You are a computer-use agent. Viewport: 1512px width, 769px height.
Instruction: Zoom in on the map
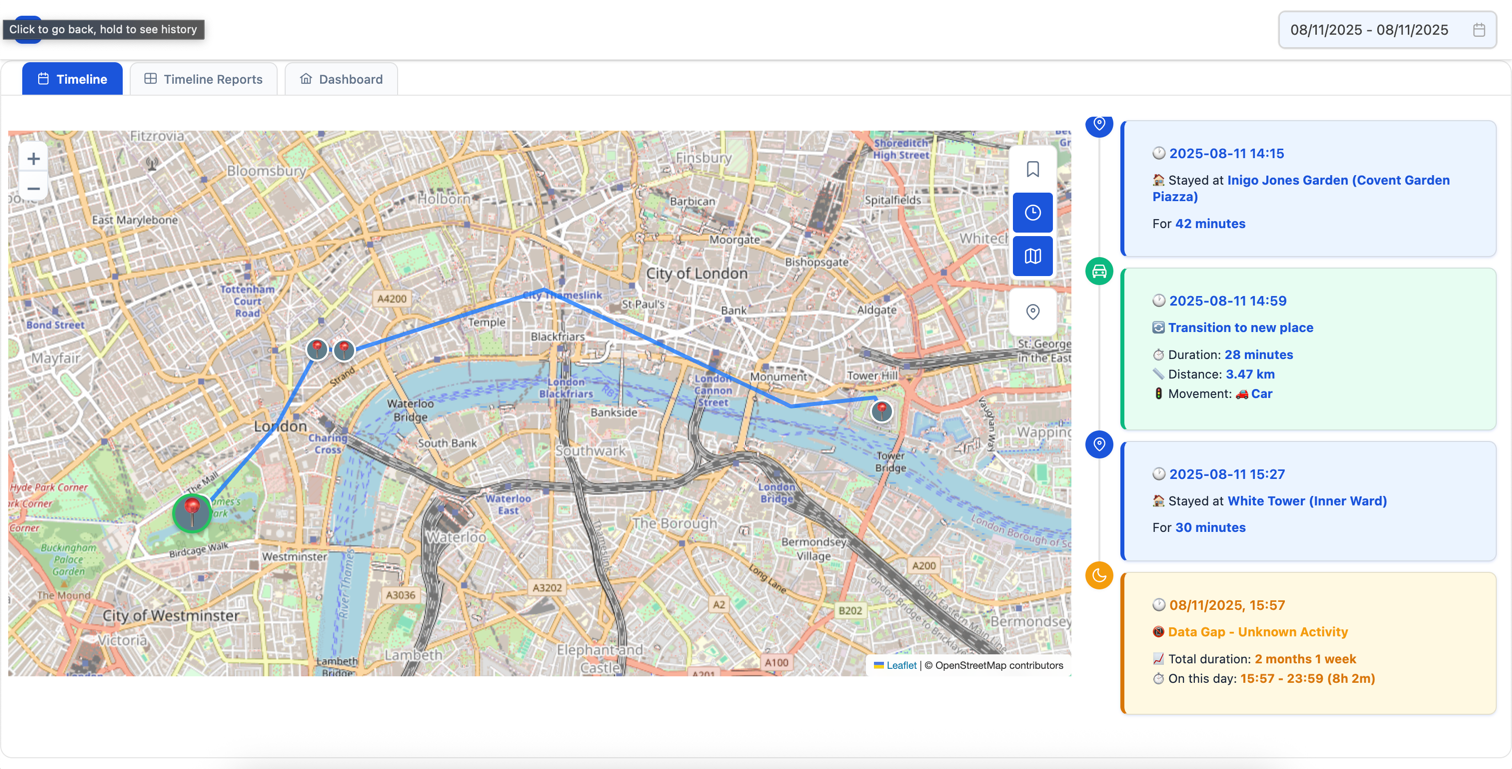click(x=33, y=159)
